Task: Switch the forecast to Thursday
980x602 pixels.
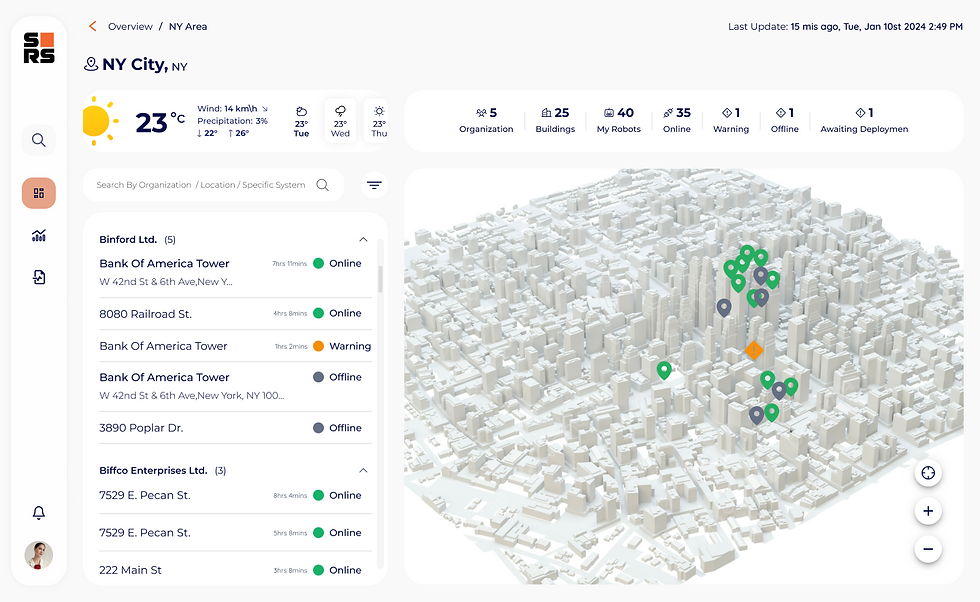Action: point(378,120)
